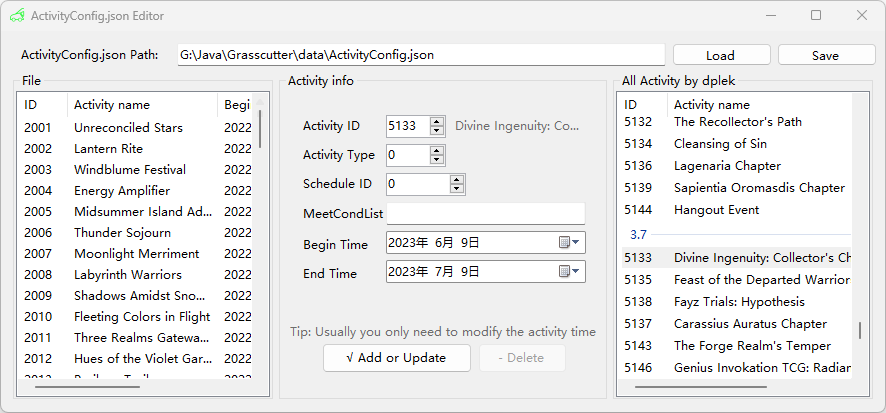This screenshot has height=413, width=886.
Task: Click the ActivityConfig.json path field
Action: pyautogui.click(x=420, y=55)
